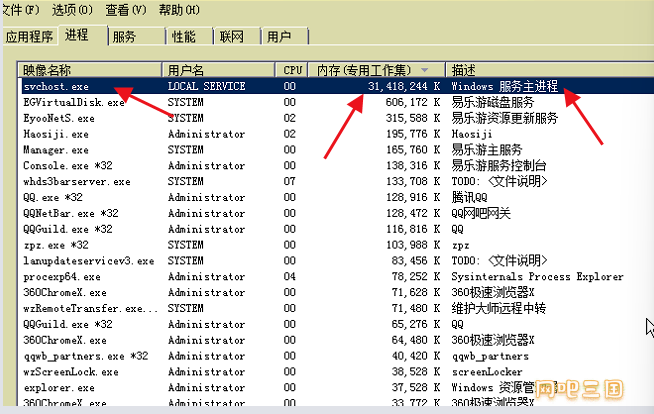Click the 腾讯QQ description
The width and height of the screenshot is (654, 414).
click(469, 198)
